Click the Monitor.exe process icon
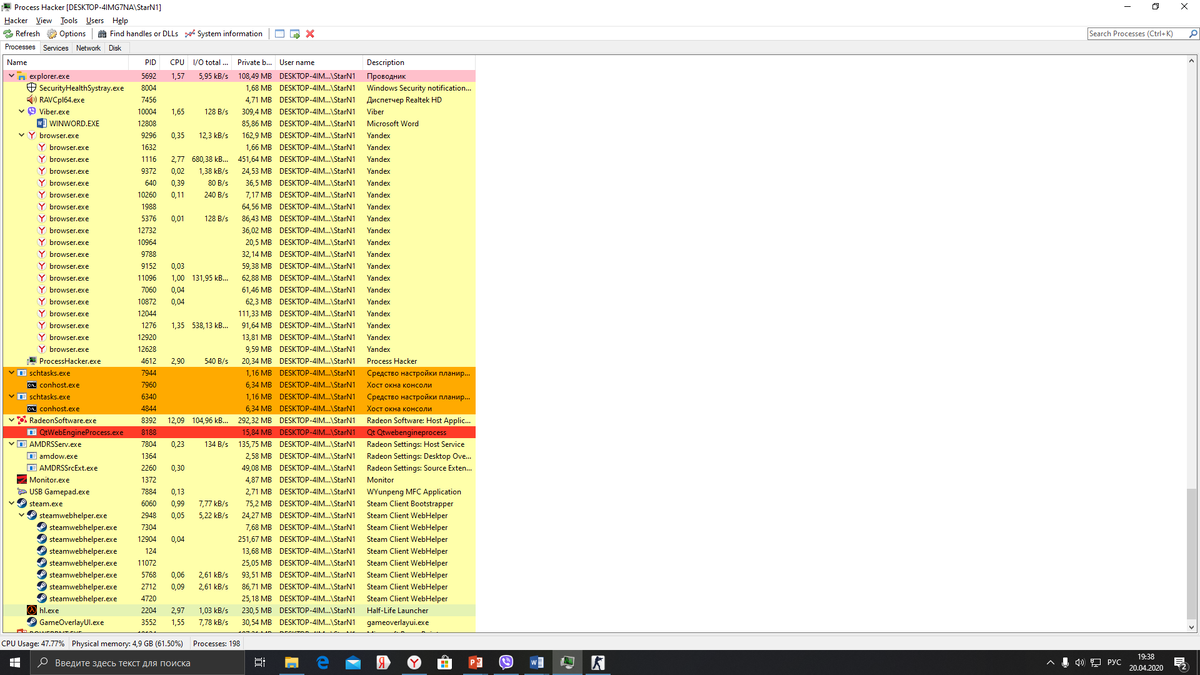Viewport: 1200px width, 675px height. tap(22, 480)
